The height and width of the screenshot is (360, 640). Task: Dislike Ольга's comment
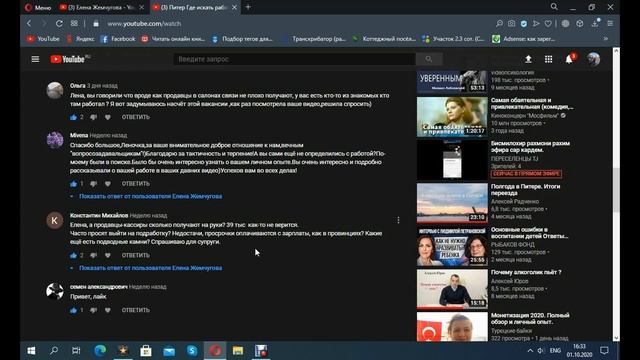coord(93,117)
